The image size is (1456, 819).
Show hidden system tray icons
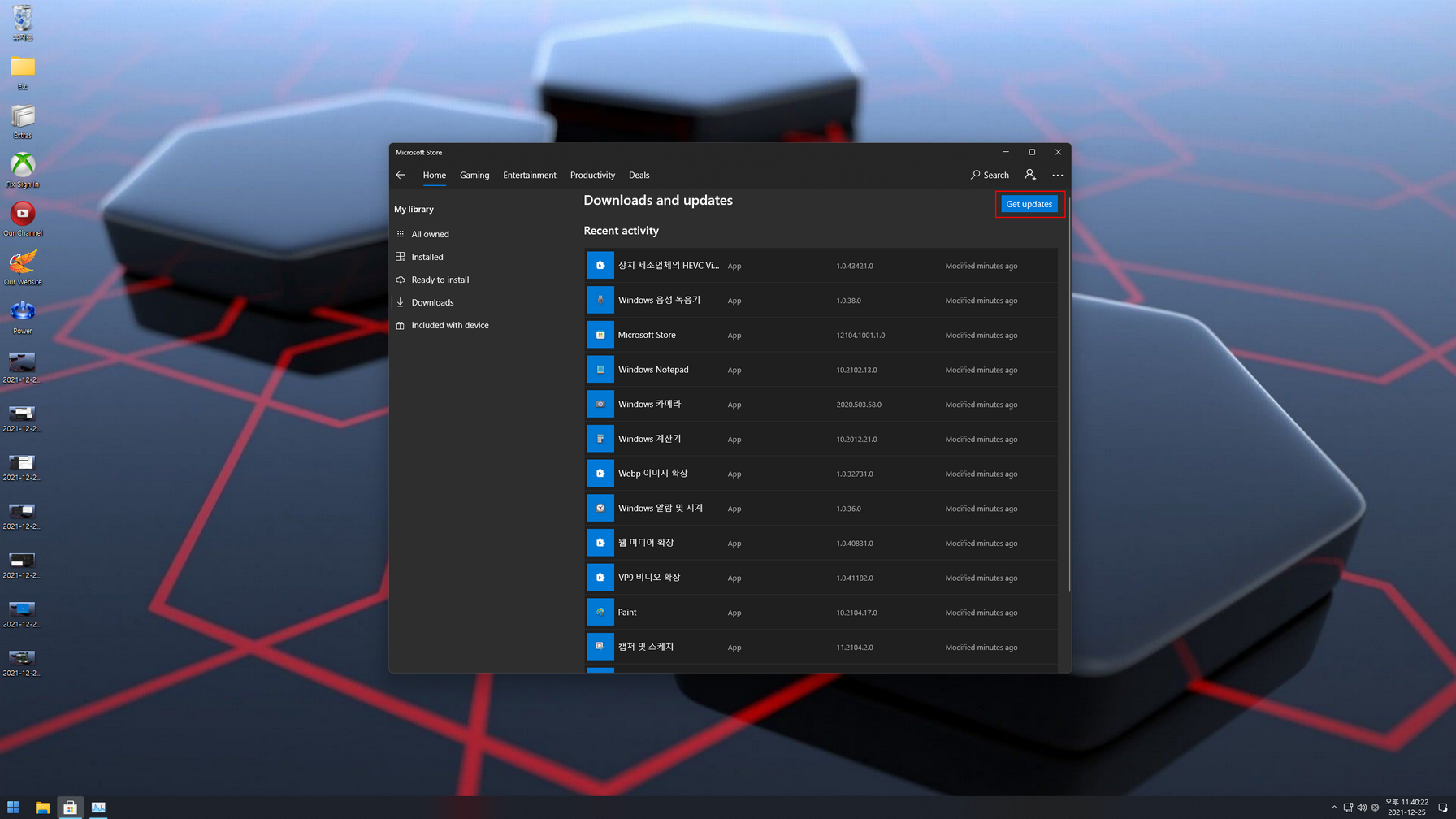tap(1334, 808)
